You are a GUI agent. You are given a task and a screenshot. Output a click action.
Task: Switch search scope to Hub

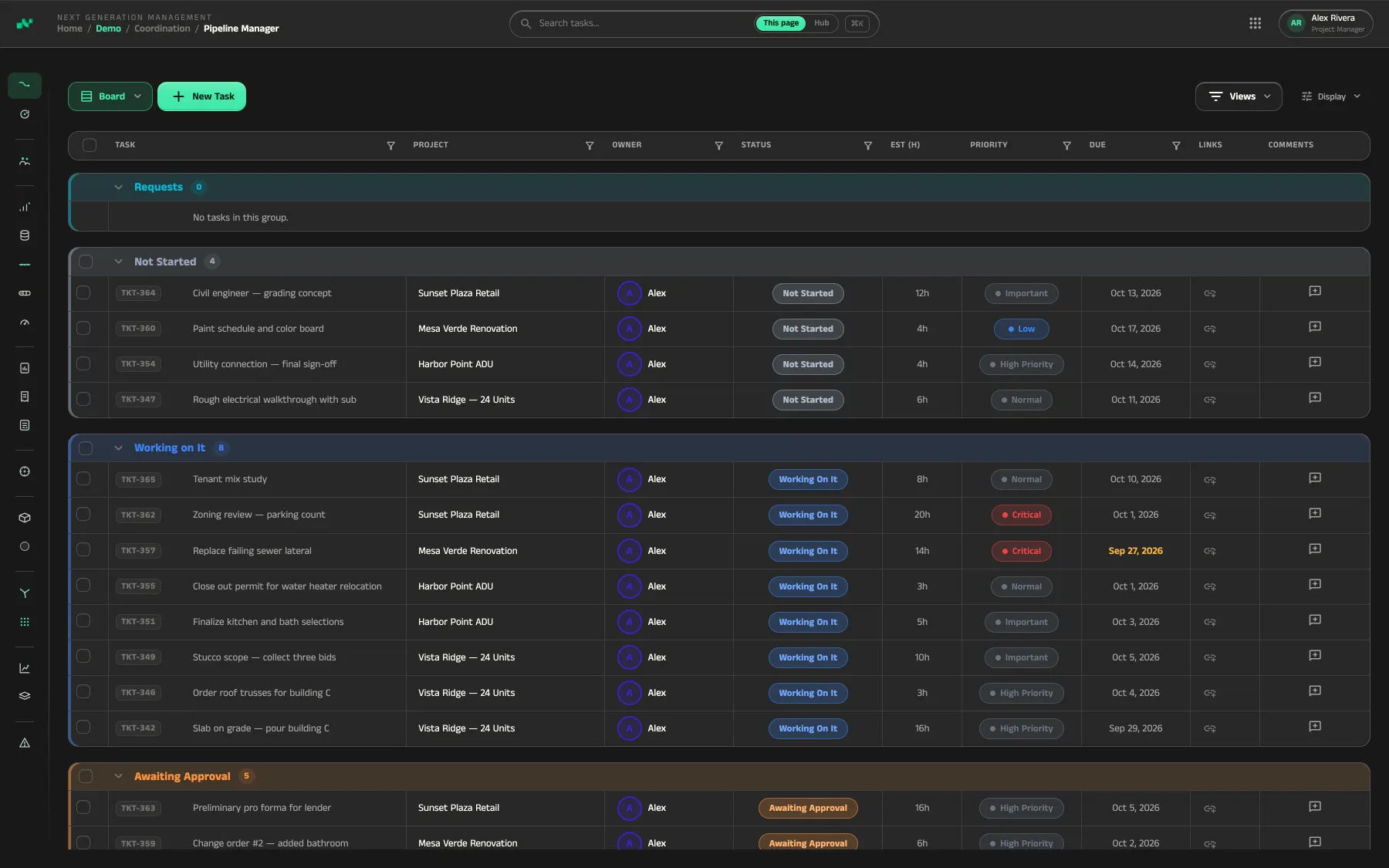821,23
